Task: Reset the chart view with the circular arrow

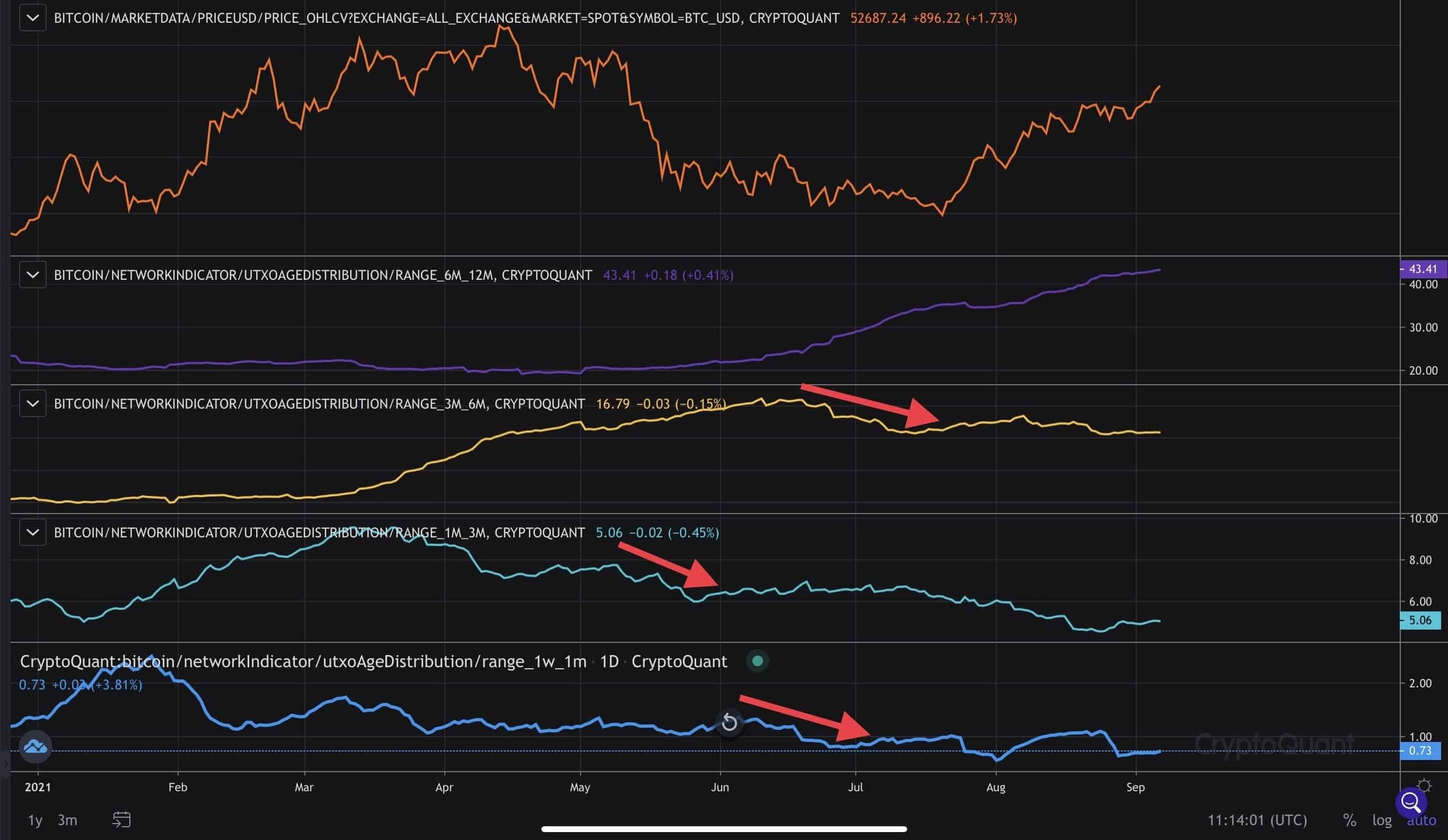Action: pos(729,722)
